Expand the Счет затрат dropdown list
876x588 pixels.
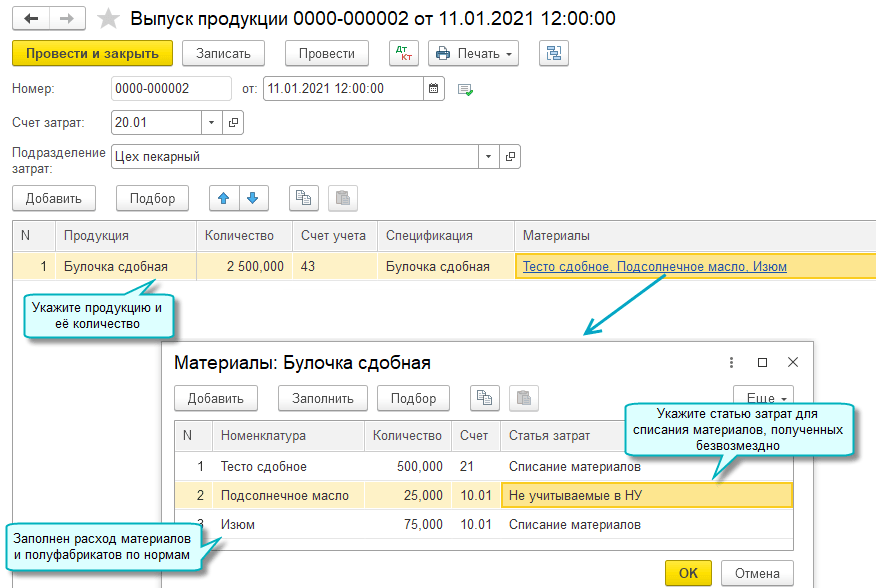coord(211,122)
